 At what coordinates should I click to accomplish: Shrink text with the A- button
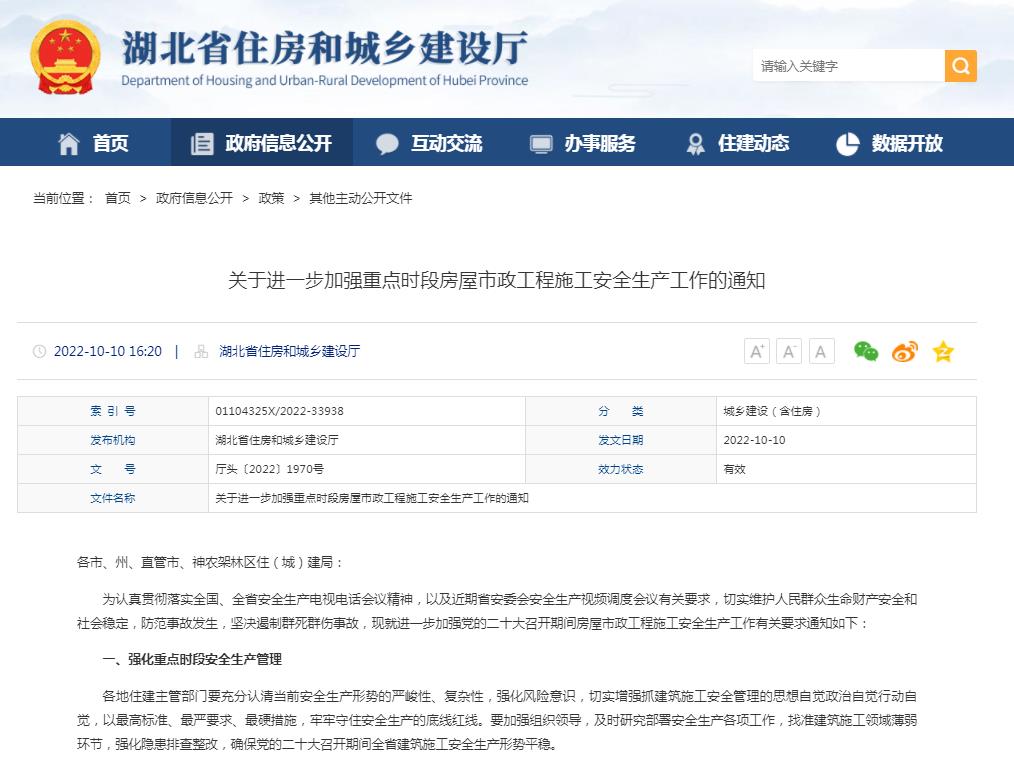(788, 350)
